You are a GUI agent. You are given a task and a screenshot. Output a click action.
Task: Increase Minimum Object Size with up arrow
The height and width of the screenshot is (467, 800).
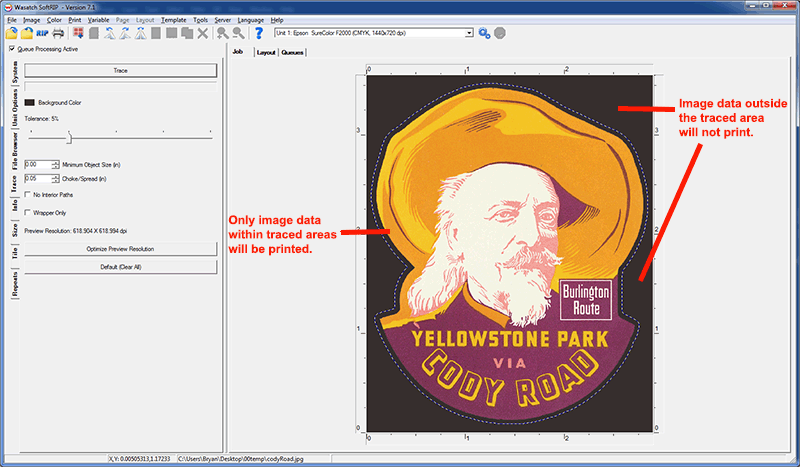(x=55, y=162)
